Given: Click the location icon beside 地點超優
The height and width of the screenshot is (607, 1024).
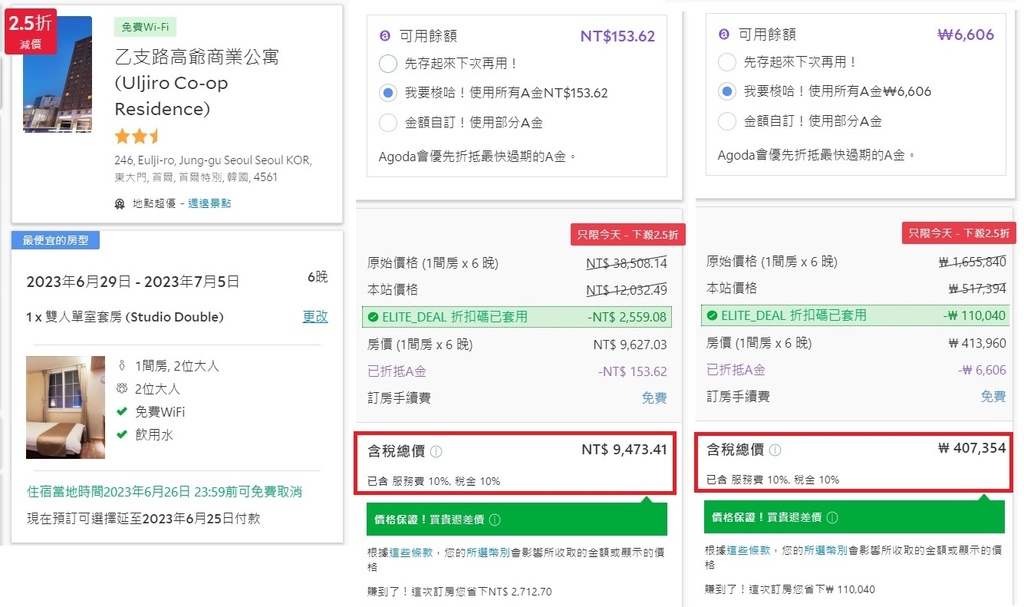Looking at the screenshot, I should click(x=121, y=203).
